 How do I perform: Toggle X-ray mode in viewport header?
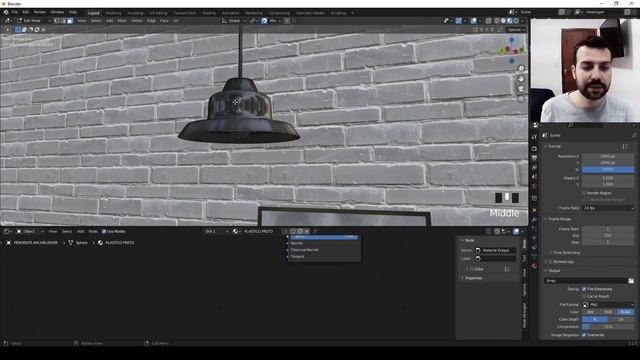click(488, 20)
